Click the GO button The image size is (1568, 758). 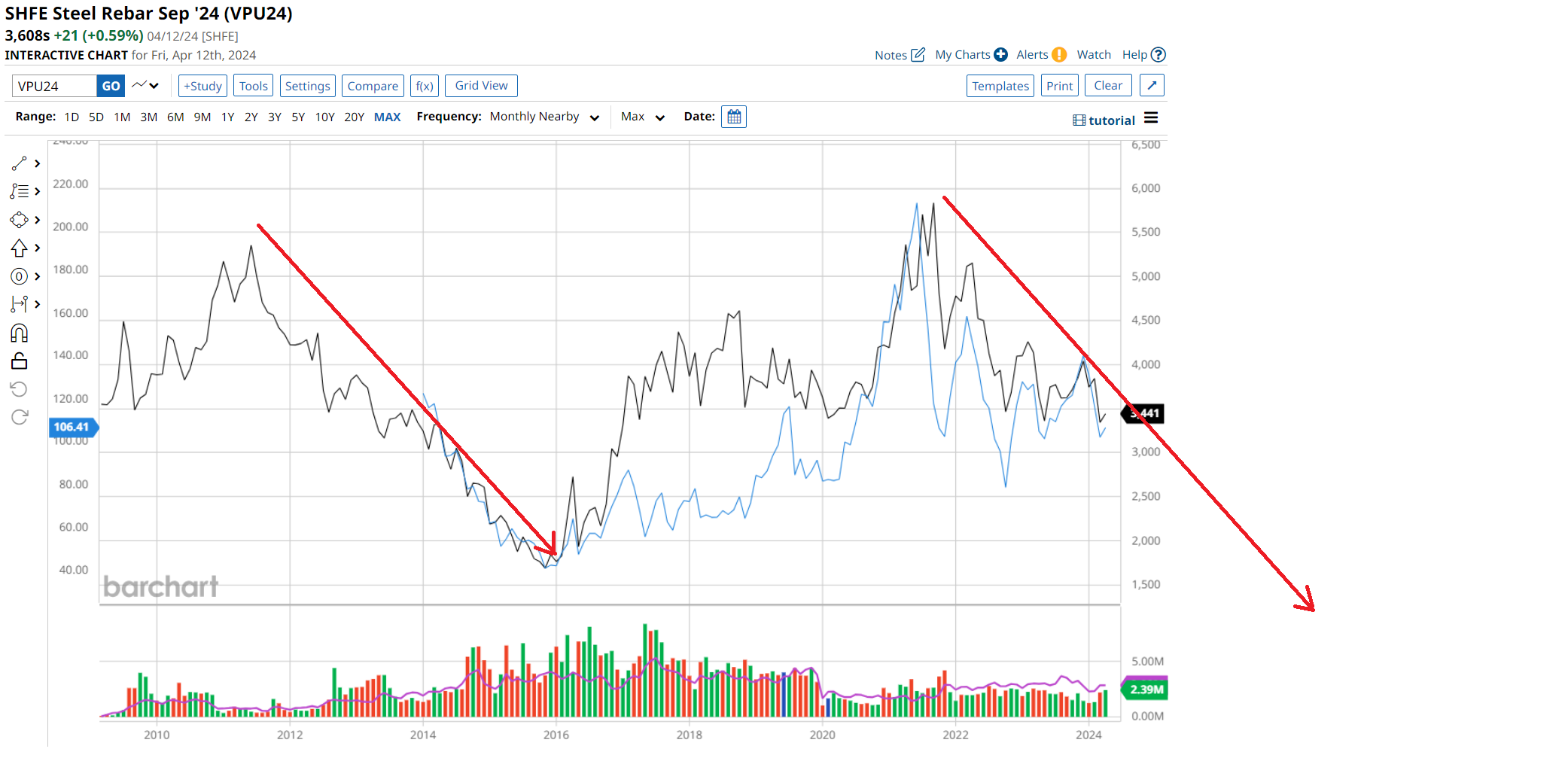pyautogui.click(x=111, y=86)
